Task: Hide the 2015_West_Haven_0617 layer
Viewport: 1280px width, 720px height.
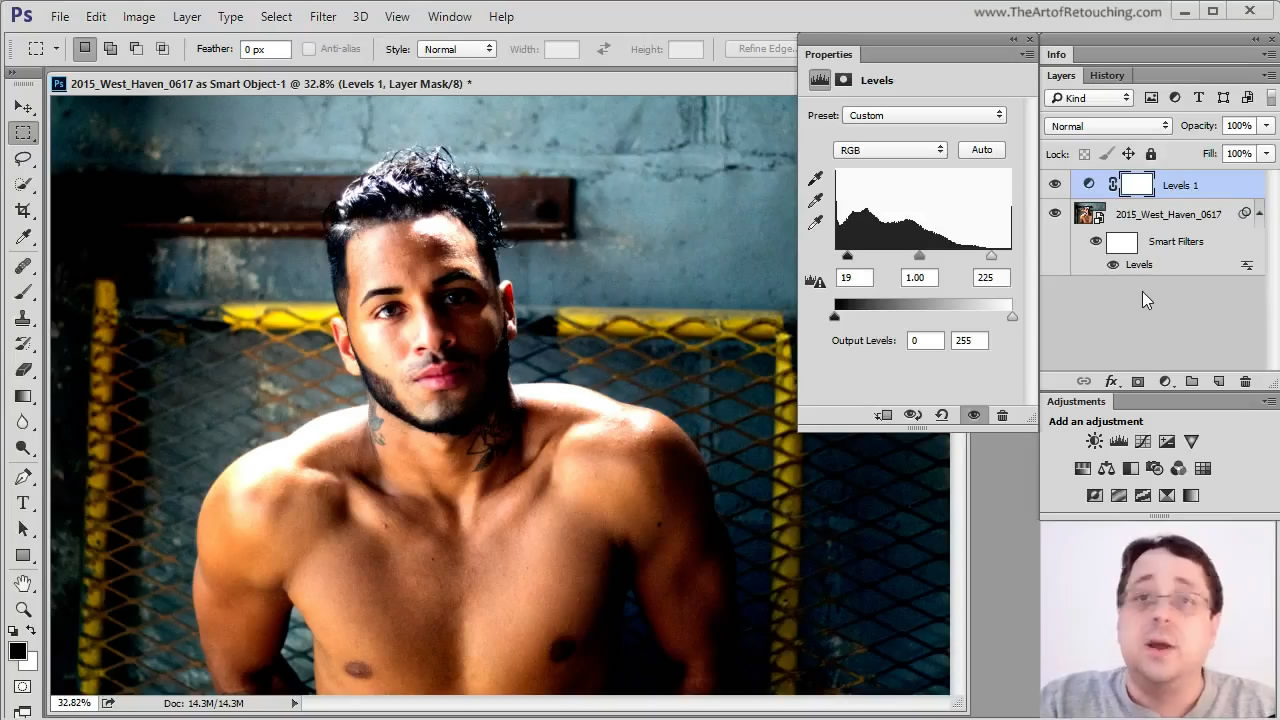Action: (x=1055, y=213)
